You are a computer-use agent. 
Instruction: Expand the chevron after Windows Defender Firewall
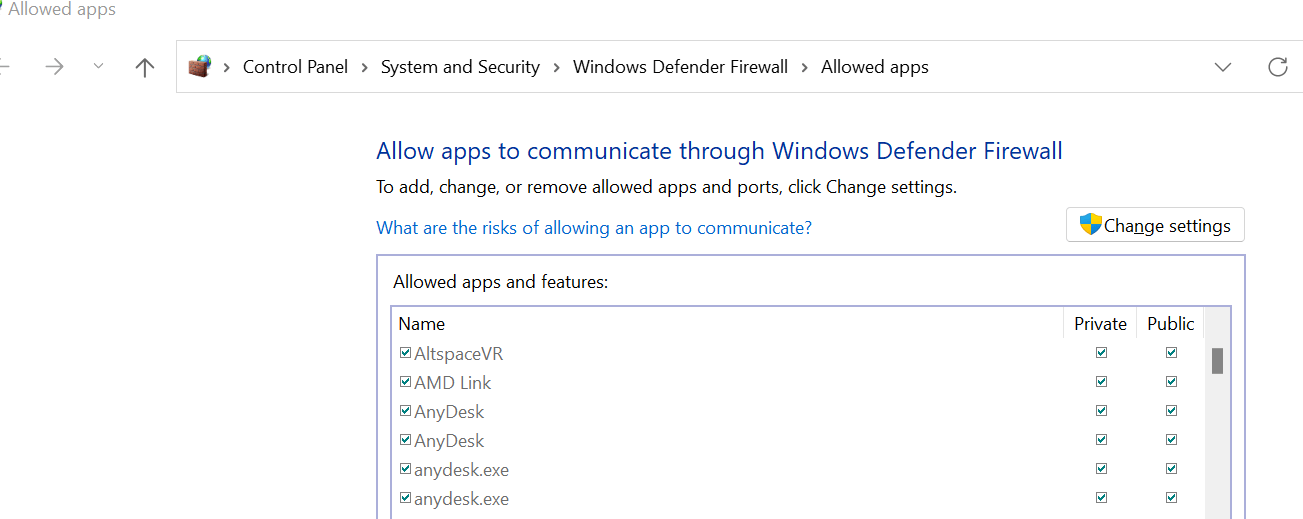point(805,67)
